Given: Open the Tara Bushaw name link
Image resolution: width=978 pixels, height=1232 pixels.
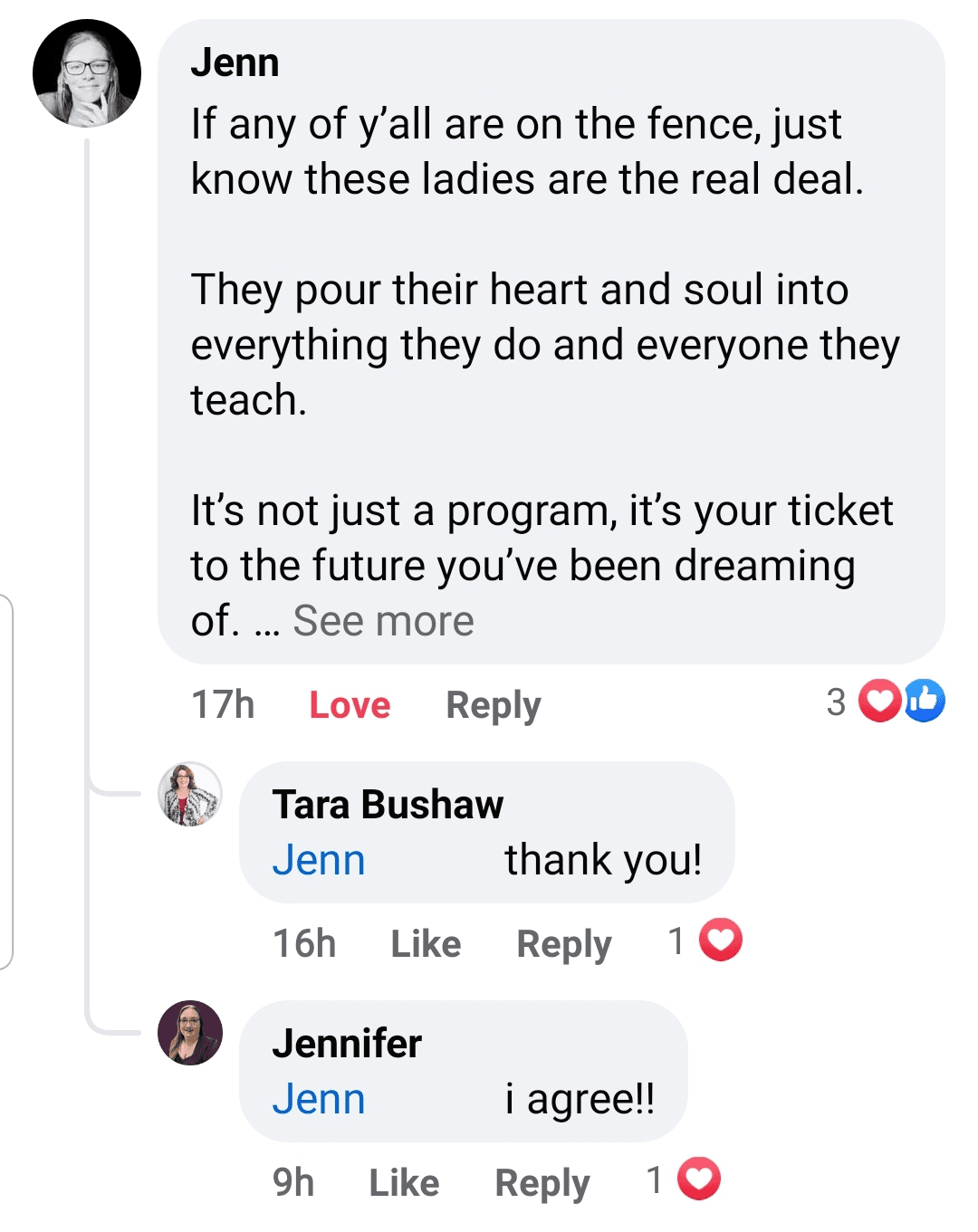Looking at the screenshot, I should [388, 804].
